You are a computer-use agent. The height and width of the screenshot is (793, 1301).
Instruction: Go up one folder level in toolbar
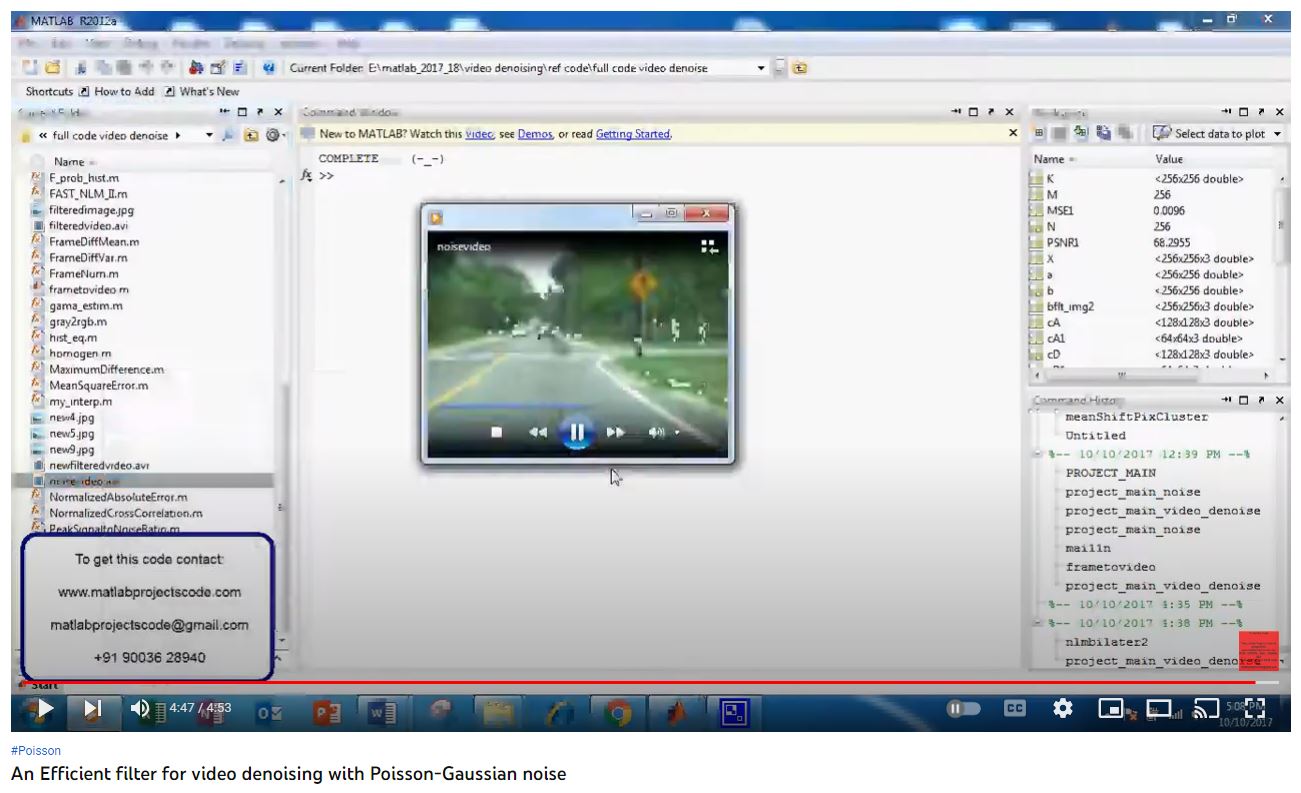coord(800,68)
